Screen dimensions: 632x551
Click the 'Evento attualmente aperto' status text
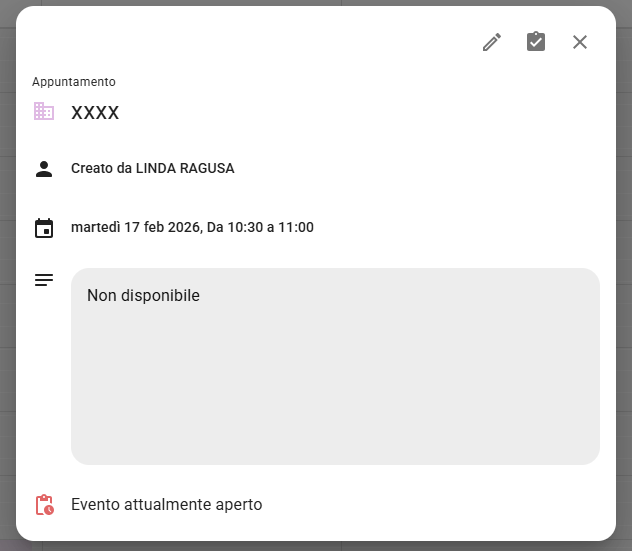(x=166, y=505)
